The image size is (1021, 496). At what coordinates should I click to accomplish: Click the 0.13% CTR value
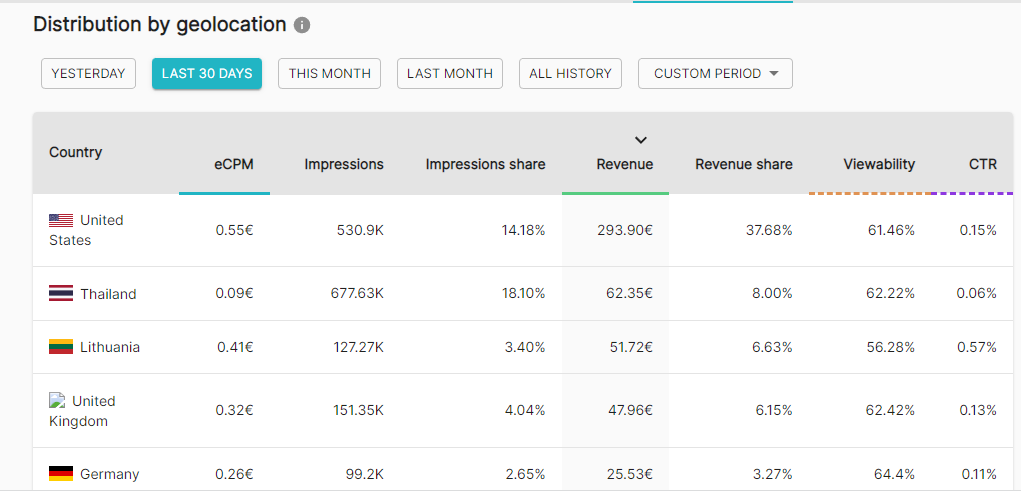pyautogui.click(x=978, y=411)
